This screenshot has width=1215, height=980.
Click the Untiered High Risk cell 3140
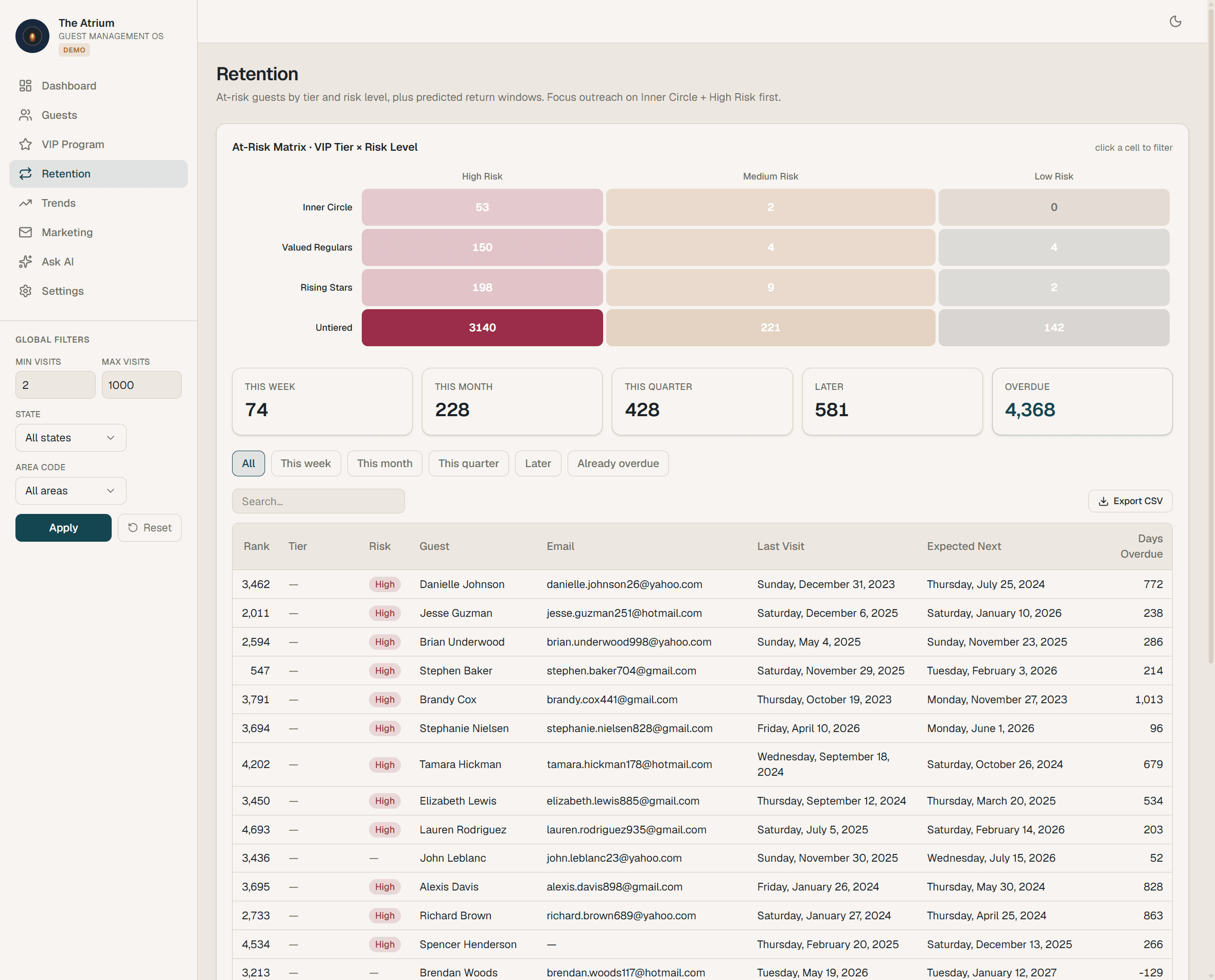(482, 327)
